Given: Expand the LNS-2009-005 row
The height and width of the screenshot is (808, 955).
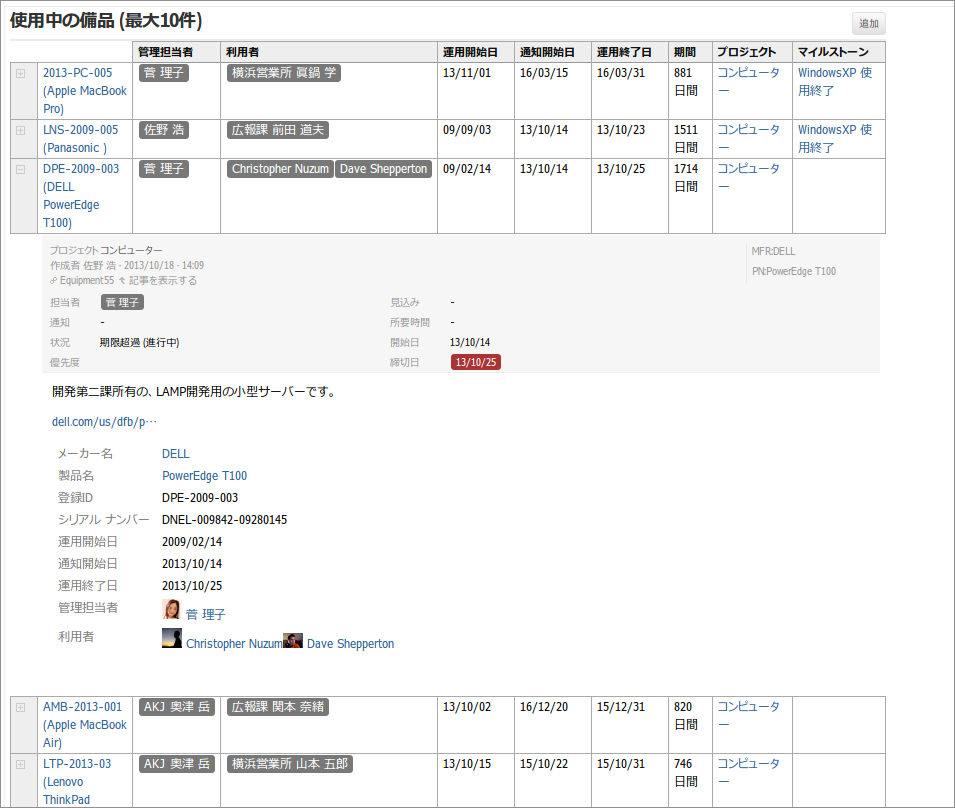Looking at the screenshot, I should (21, 131).
